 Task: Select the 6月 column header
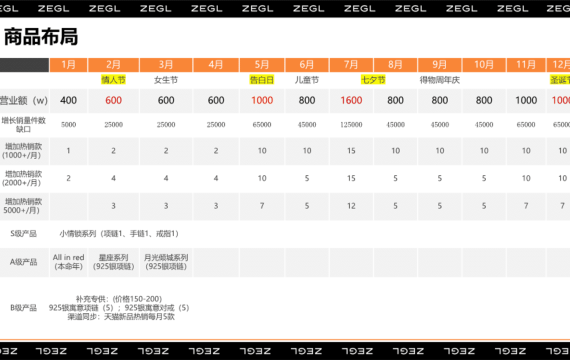tap(307, 65)
